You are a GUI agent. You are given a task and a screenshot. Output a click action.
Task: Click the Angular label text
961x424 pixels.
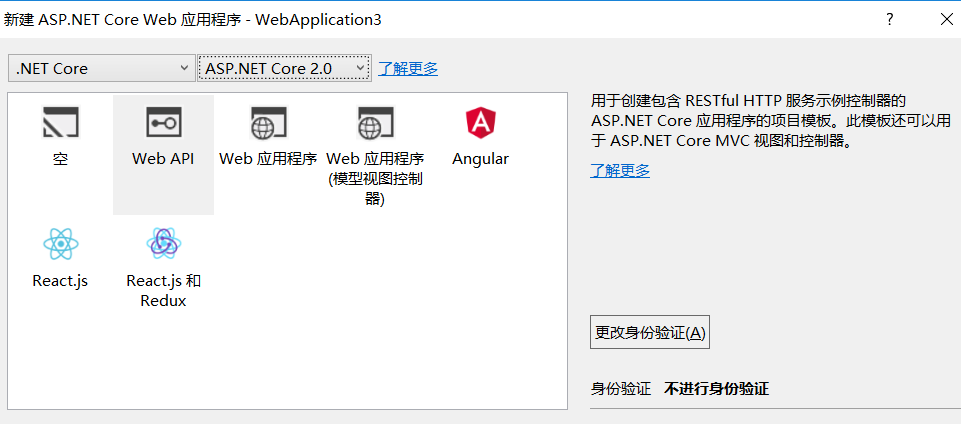point(480,159)
